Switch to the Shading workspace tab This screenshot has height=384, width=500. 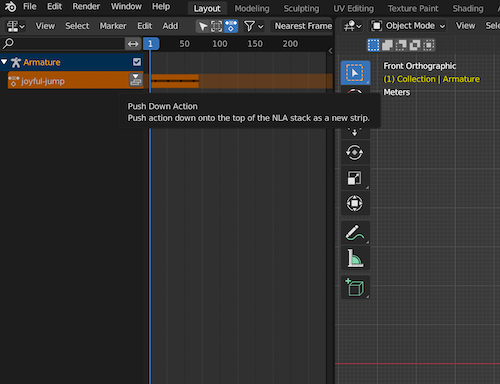[x=468, y=8]
